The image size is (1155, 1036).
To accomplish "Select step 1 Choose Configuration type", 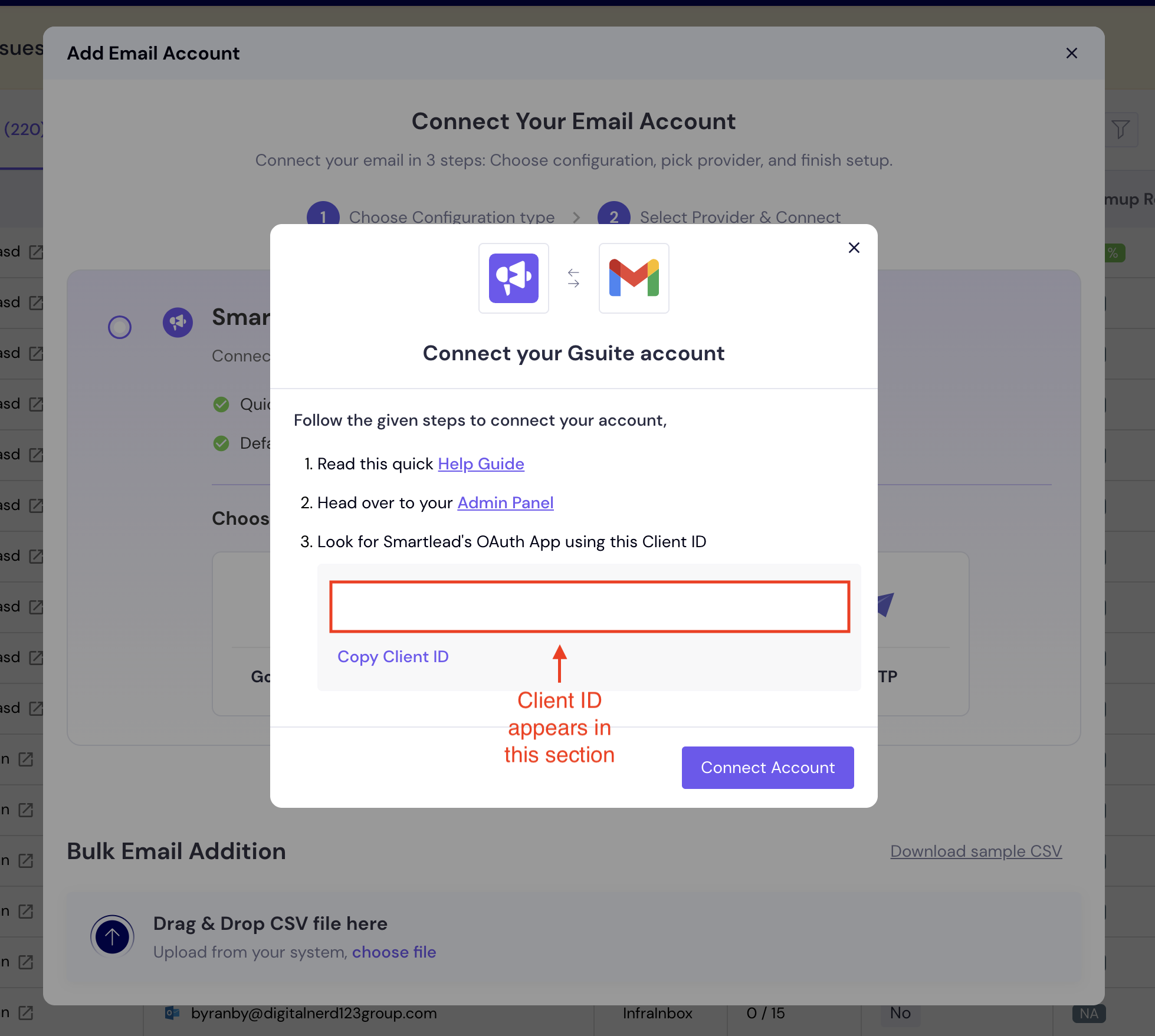I will click(x=451, y=217).
